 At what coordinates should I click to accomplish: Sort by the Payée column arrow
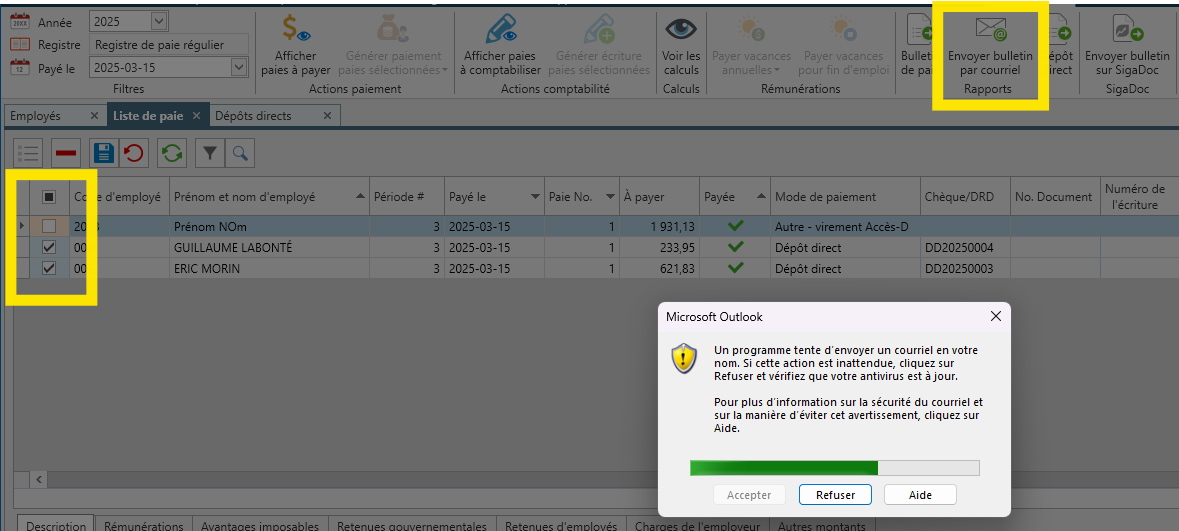point(761,197)
